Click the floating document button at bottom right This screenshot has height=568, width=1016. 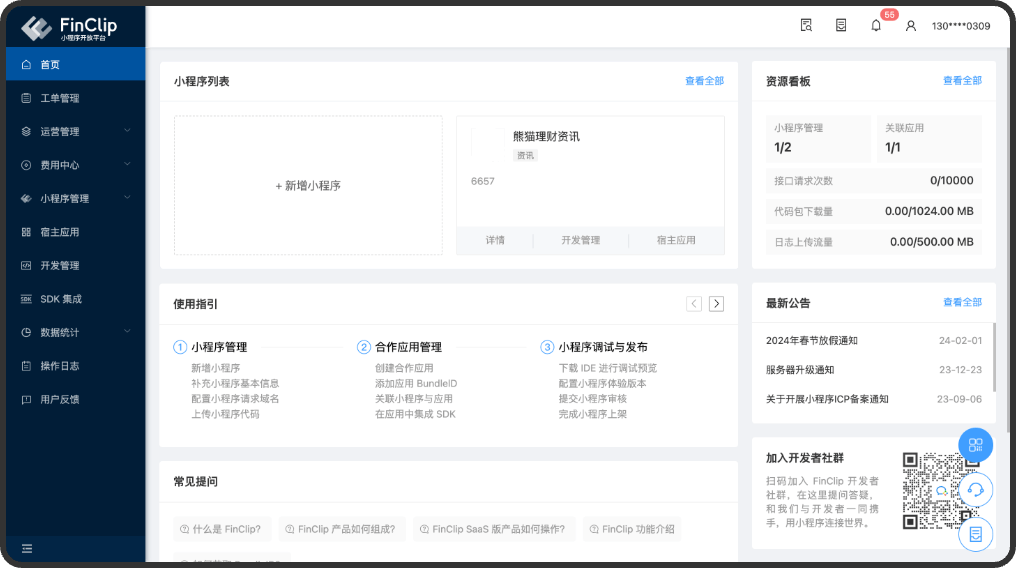(x=975, y=534)
